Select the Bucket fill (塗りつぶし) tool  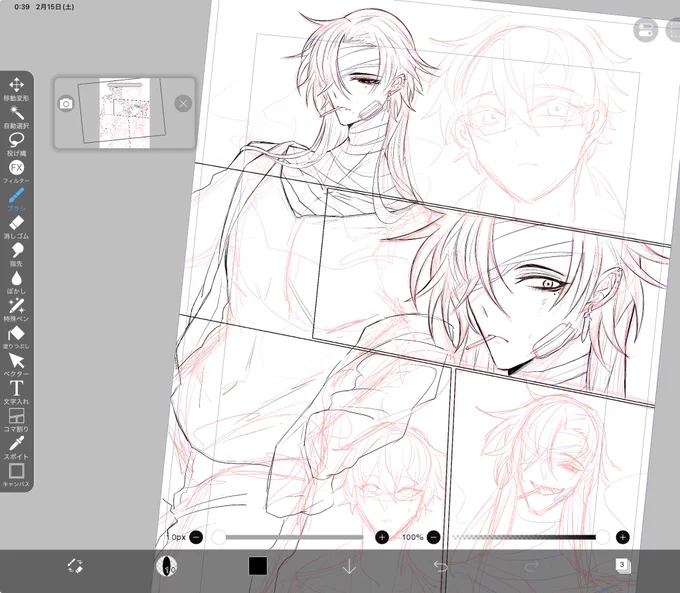pyautogui.click(x=16, y=337)
